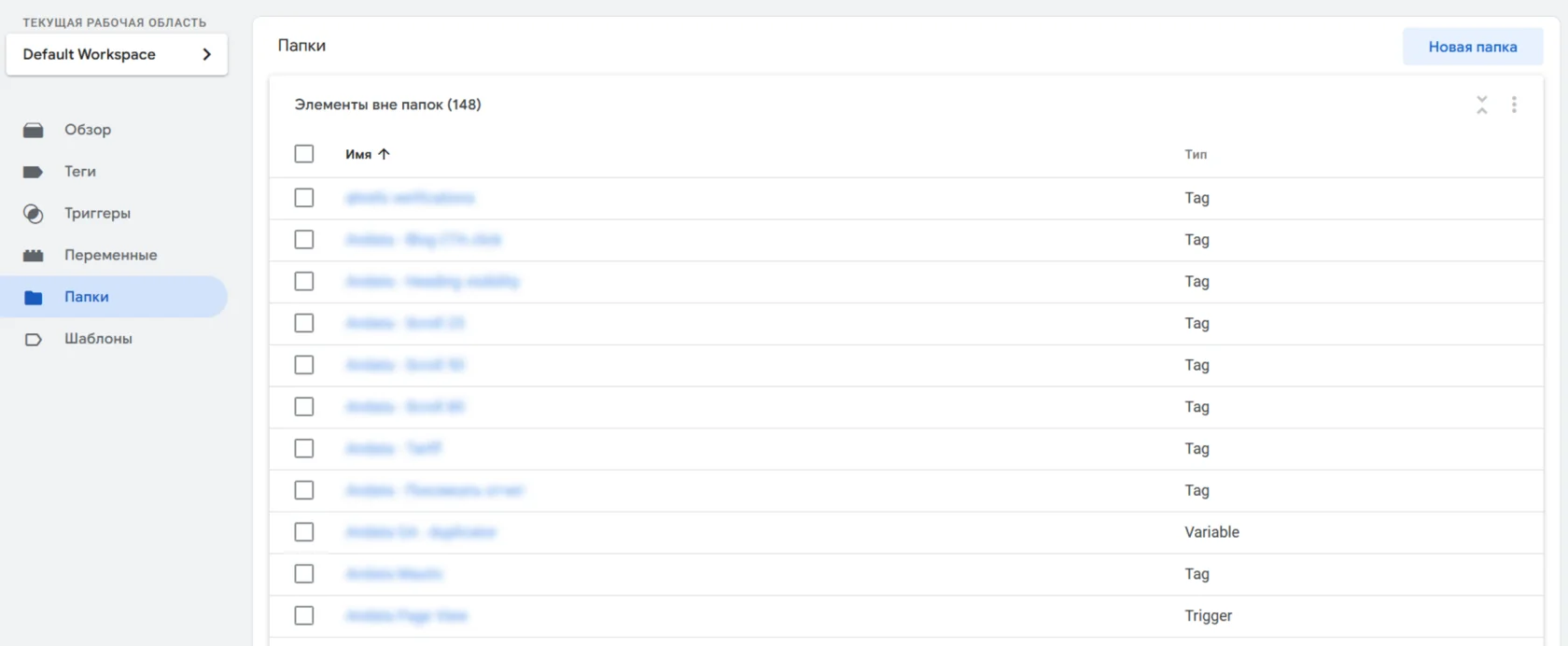Sort by Имя column arrow
The width and height of the screenshot is (1568, 646).
(384, 154)
